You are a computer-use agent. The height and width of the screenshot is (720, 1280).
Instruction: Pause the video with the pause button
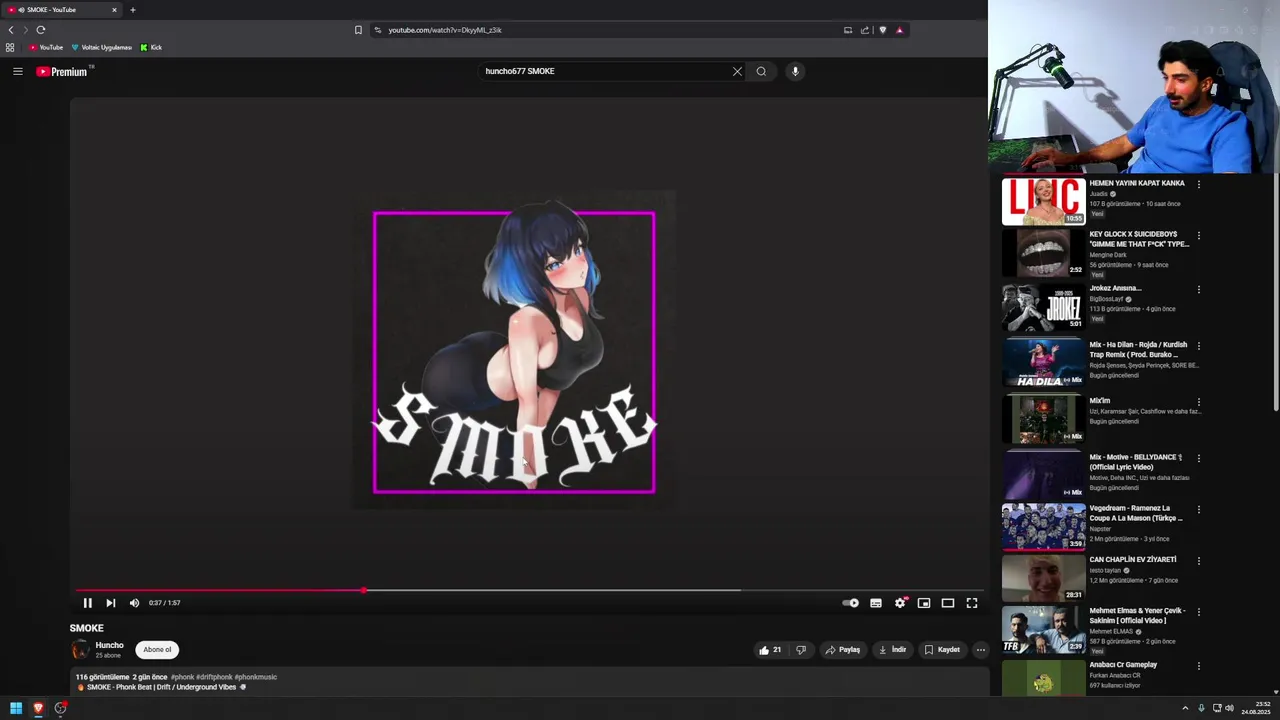(87, 603)
